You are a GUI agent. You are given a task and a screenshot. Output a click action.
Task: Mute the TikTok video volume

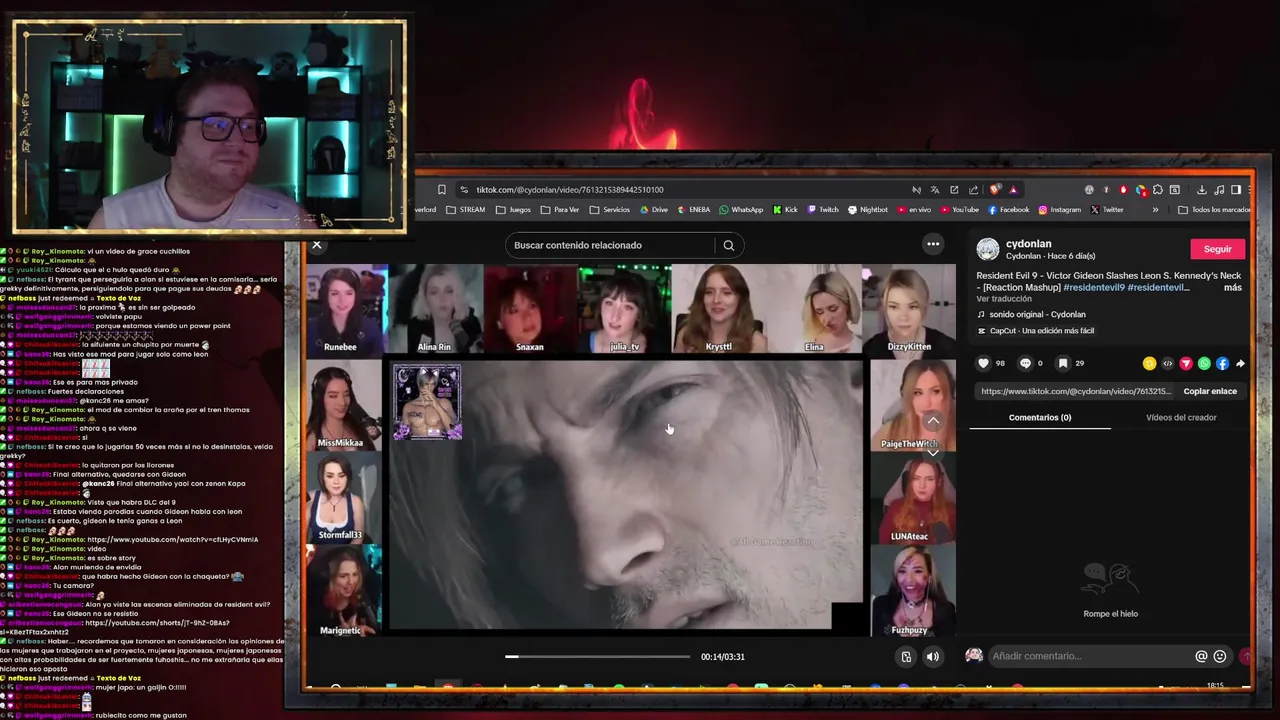coord(933,656)
